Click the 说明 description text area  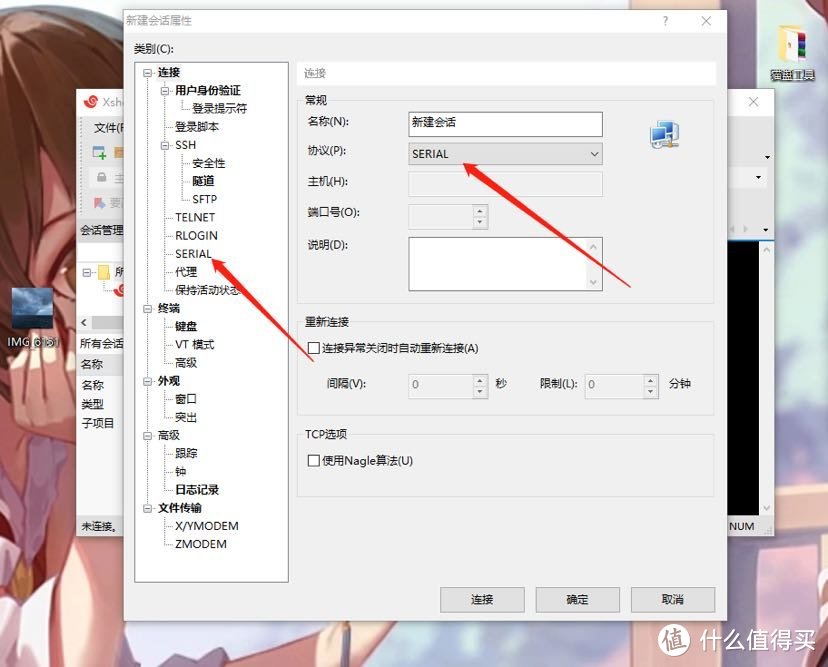[505, 264]
